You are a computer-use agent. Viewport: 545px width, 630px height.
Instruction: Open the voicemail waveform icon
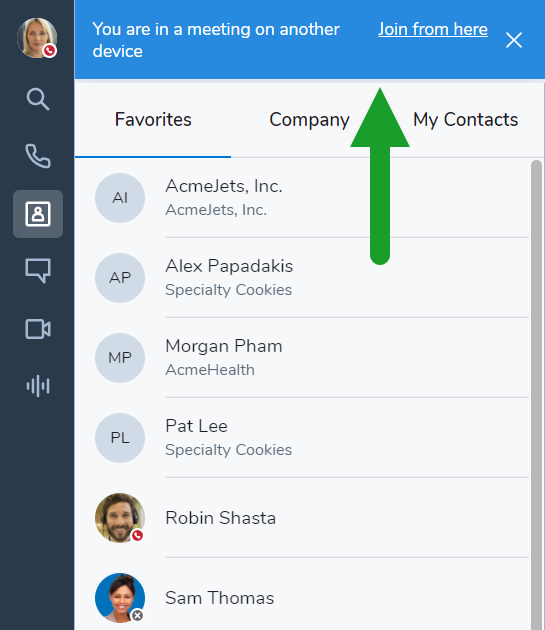38,386
